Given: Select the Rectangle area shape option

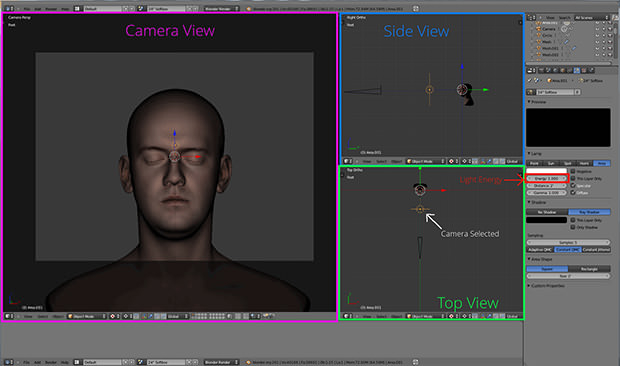Looking at the screenshot, I should click(x=589, y=269).
